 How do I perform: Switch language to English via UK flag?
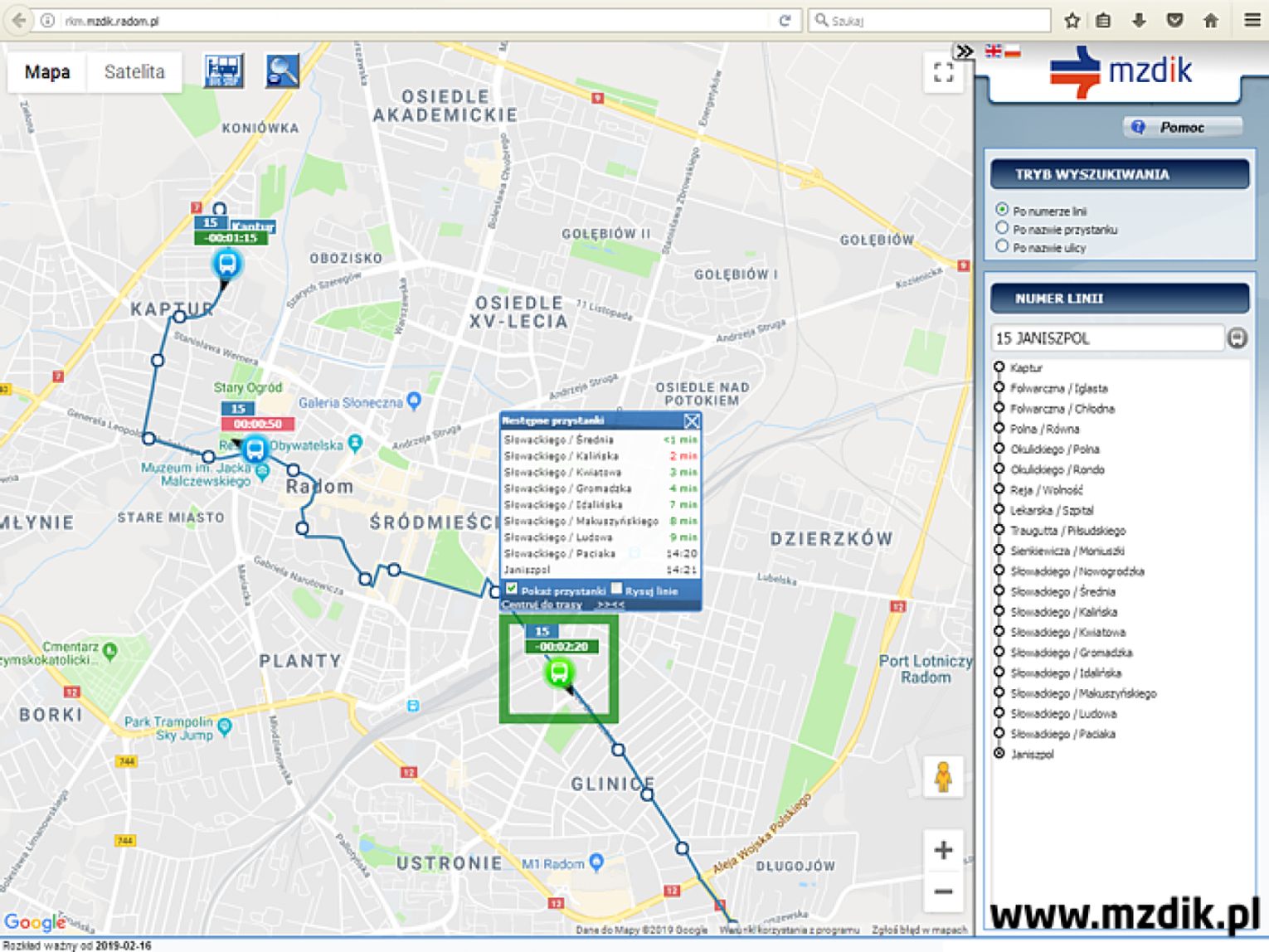pyautogui.click(x=993, y=51)
